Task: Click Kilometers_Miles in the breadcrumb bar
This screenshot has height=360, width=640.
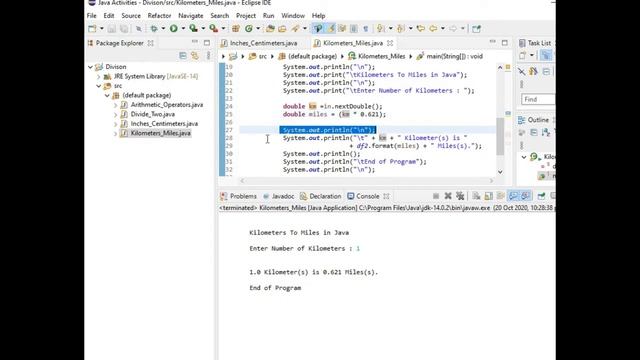Action: click(381, 56)
